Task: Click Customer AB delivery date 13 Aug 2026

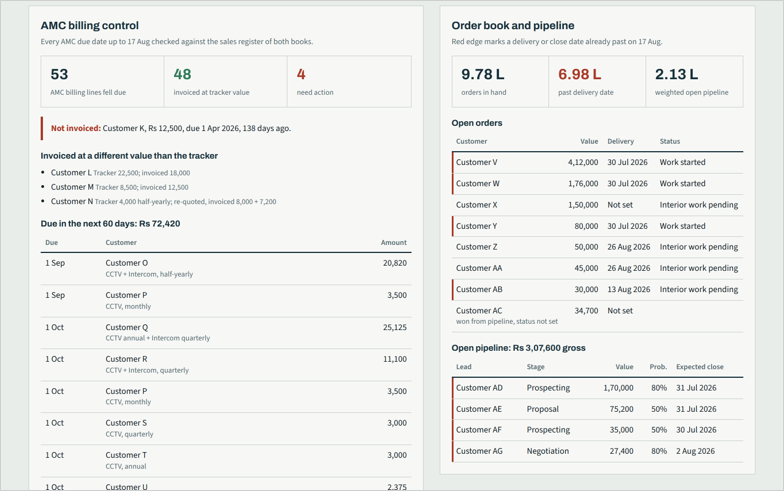Action: [x=628, y=290]
